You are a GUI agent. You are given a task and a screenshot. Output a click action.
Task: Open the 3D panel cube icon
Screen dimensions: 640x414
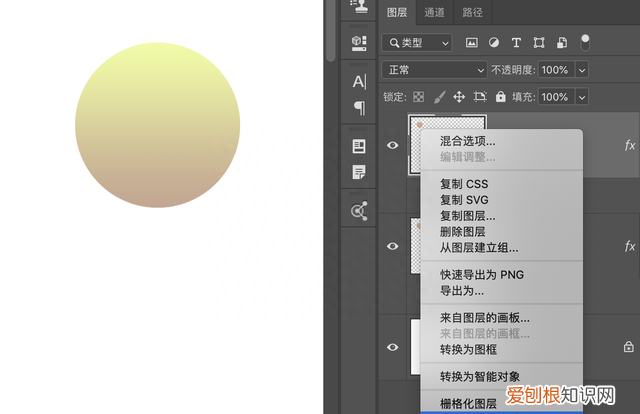(359, 43)
